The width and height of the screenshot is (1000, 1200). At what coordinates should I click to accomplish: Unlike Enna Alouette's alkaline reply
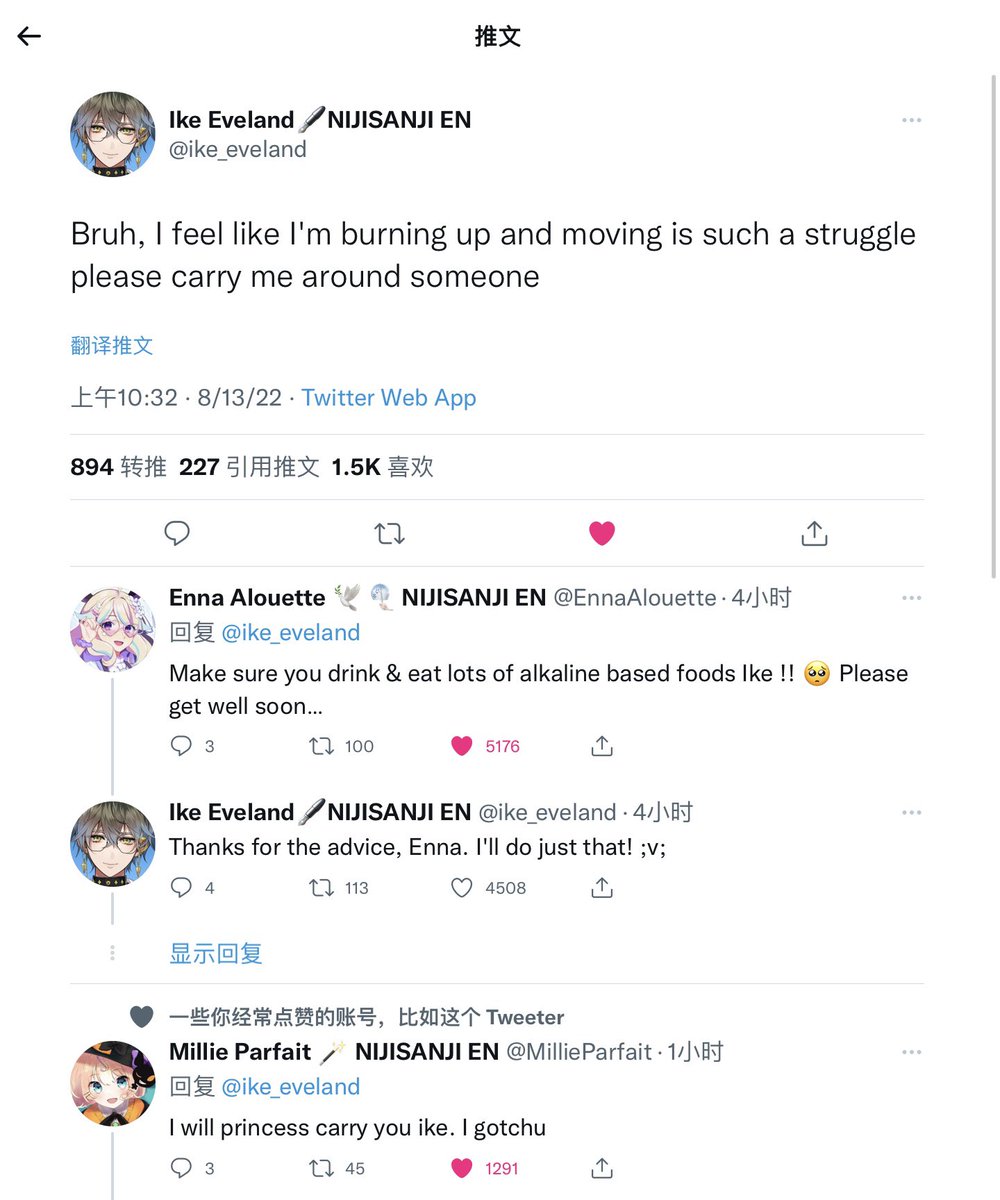(461, 746)
